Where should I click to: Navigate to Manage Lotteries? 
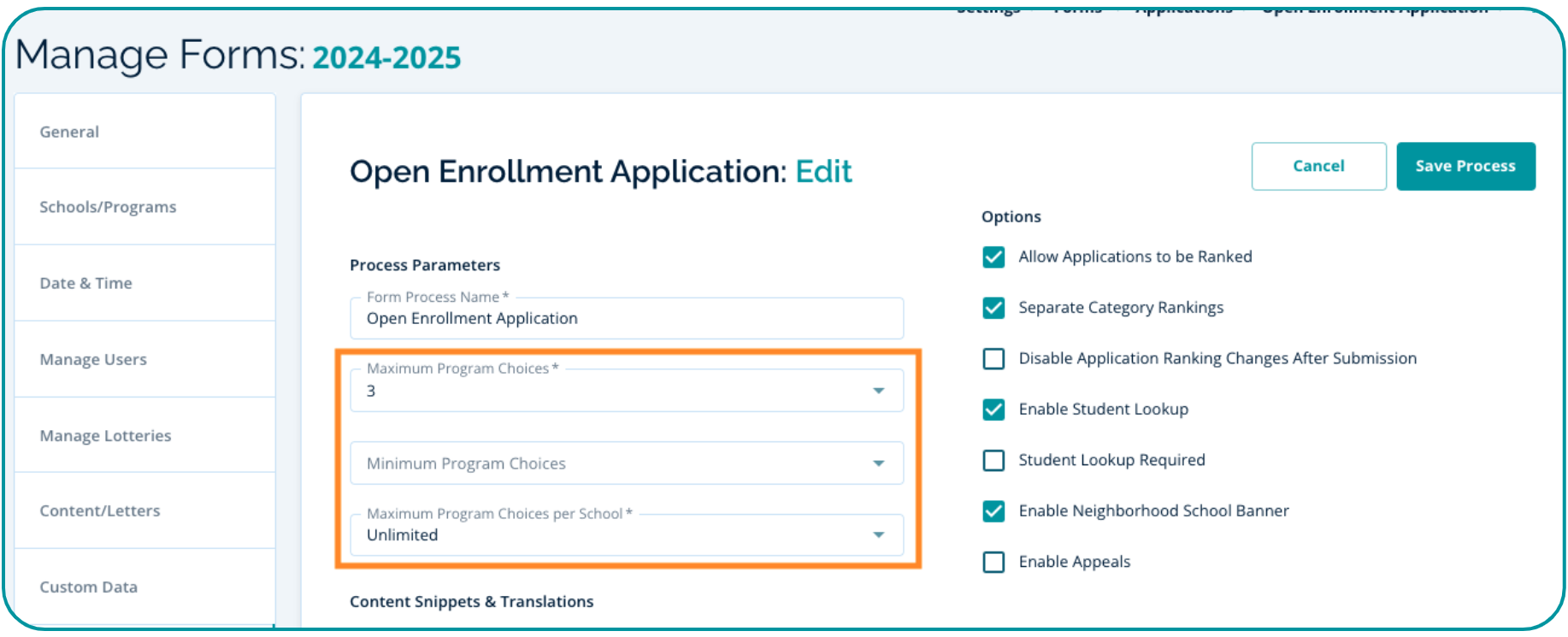[105, 435]
